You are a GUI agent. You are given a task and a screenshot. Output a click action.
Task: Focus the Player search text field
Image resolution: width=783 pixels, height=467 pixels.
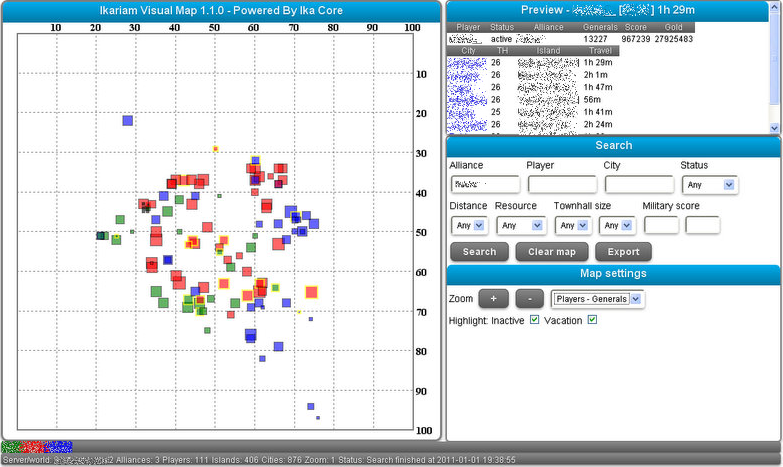tap(561, 185)
